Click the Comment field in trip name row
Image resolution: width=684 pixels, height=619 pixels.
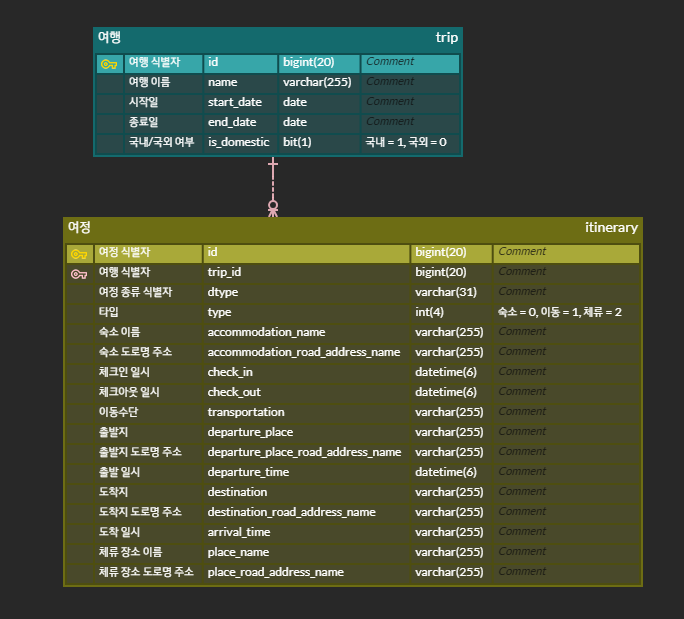click(x=410, y=82)
